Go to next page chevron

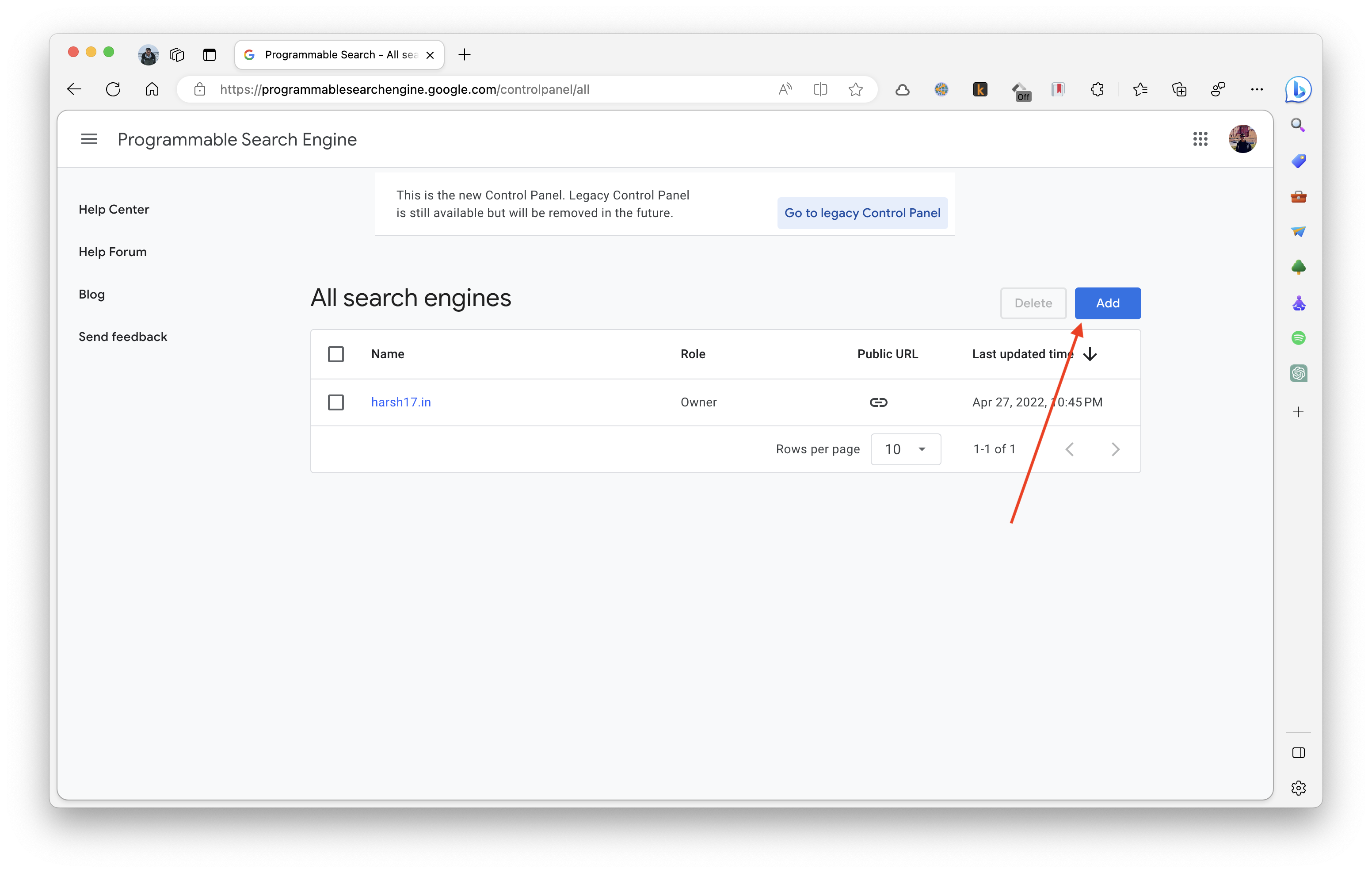[x=1115, y=449]
